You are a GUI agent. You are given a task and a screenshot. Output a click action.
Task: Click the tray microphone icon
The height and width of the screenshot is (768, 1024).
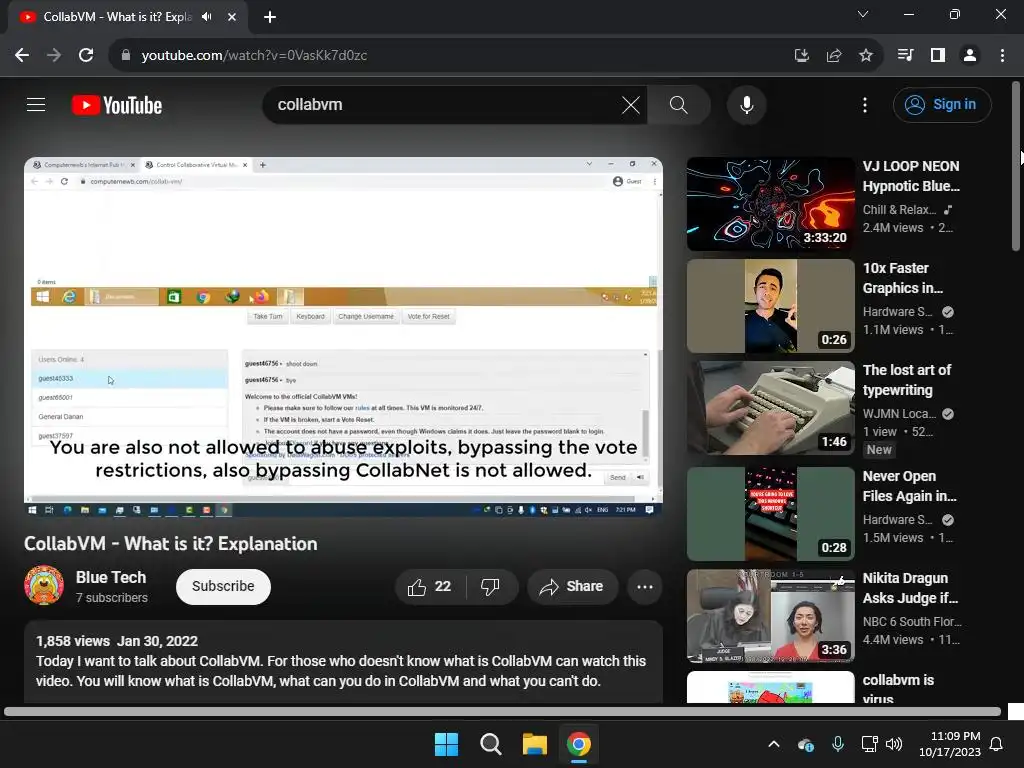click(x=838, y=744)
